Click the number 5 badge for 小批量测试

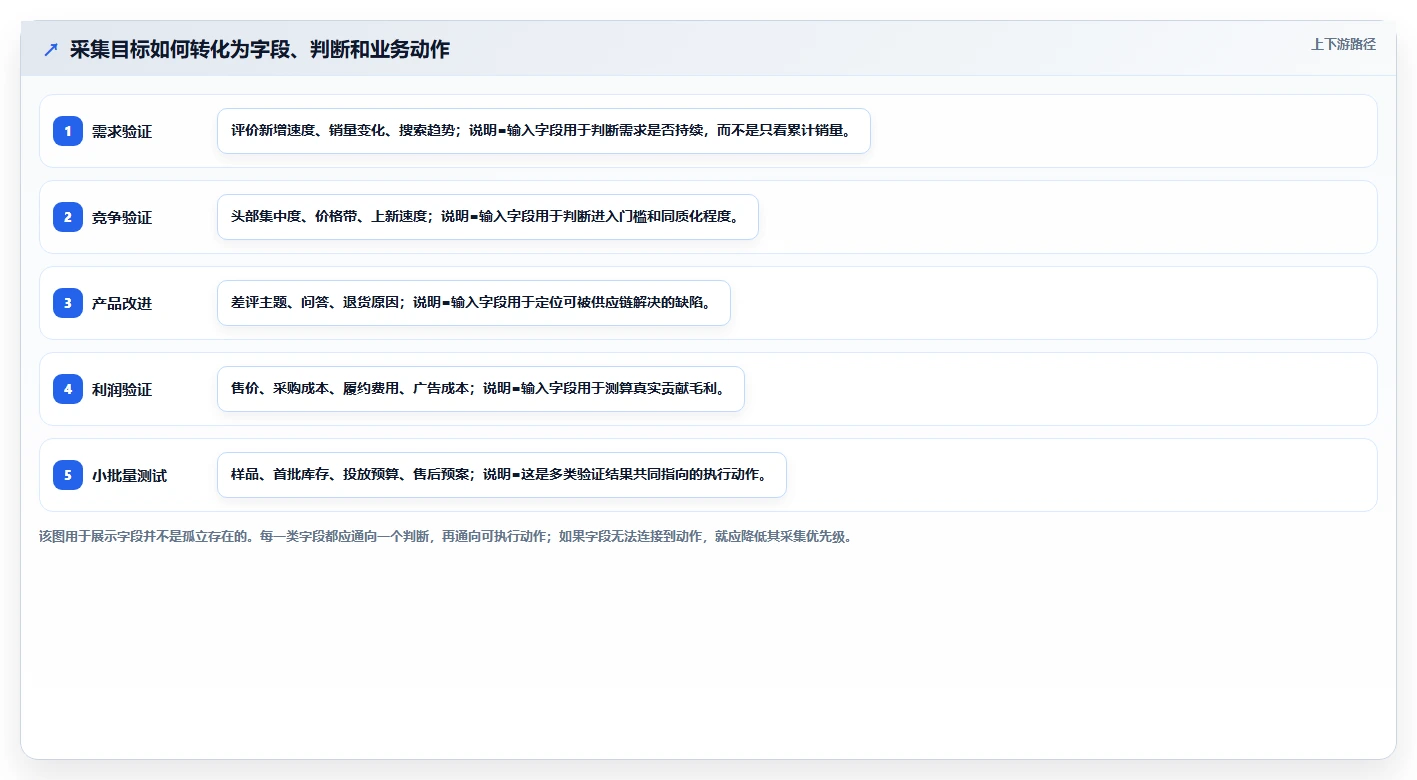click(68, 475)
